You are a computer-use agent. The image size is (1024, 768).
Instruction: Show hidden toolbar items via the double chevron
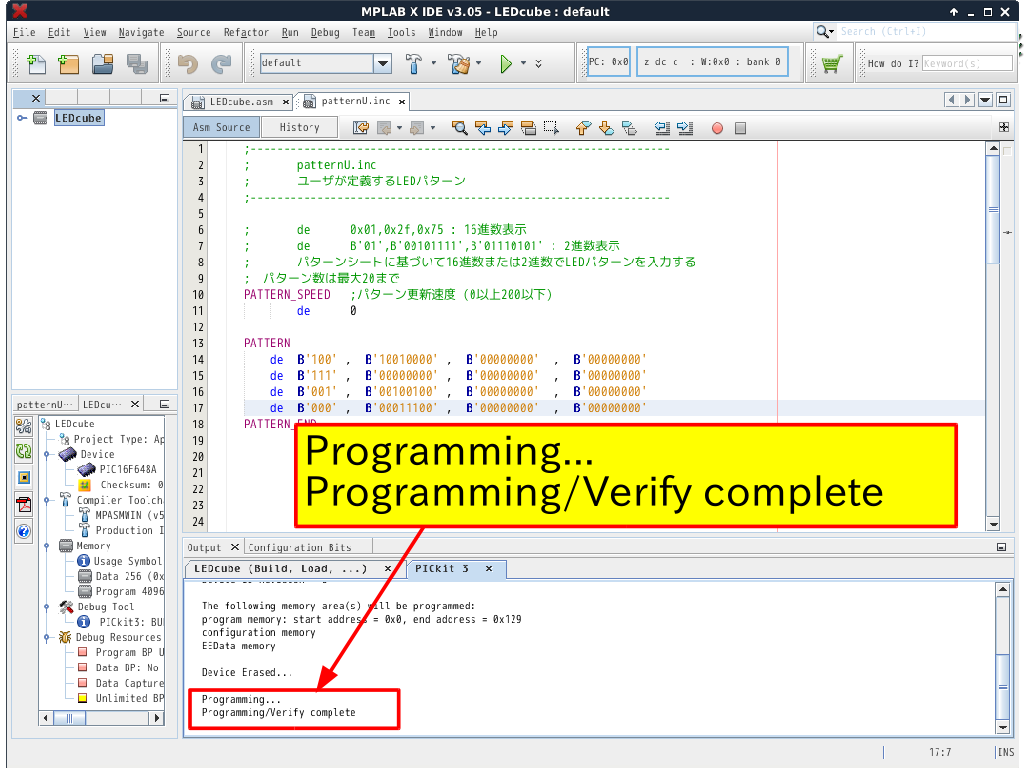[x=539, y=63]
